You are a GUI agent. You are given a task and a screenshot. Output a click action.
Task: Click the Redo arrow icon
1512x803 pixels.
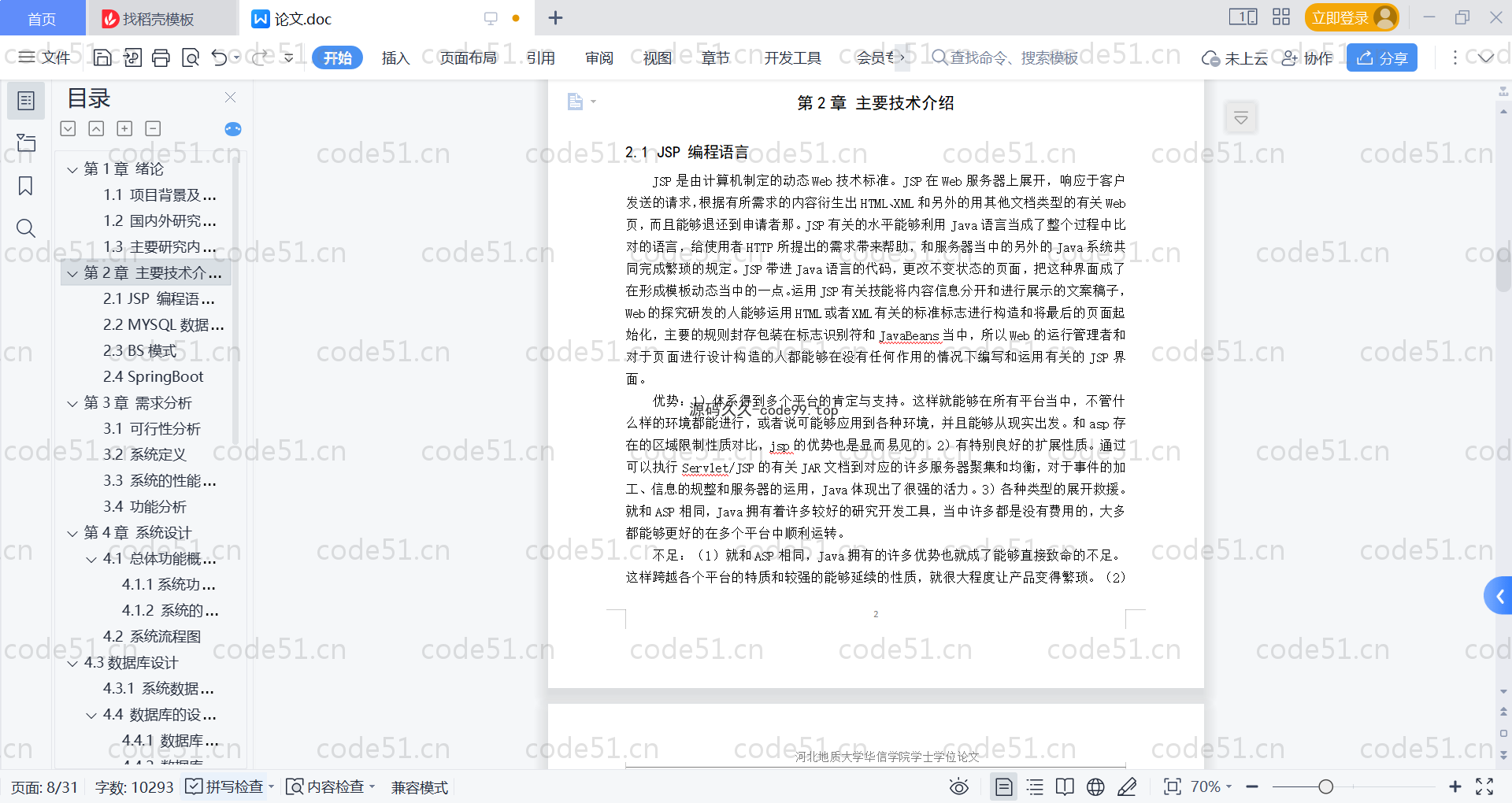coord(259,57)
